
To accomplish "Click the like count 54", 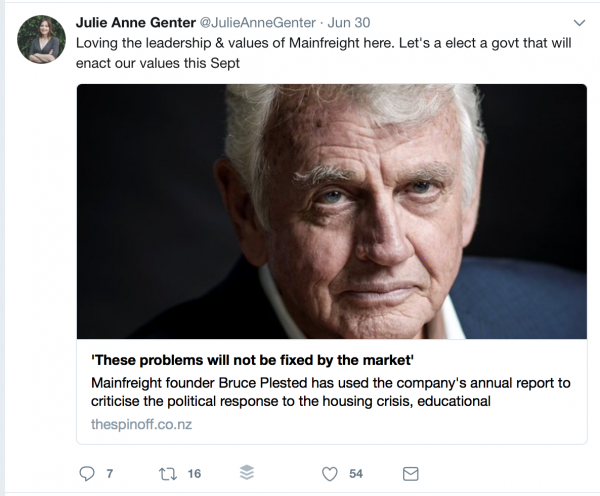I will [x=355, y=473].
